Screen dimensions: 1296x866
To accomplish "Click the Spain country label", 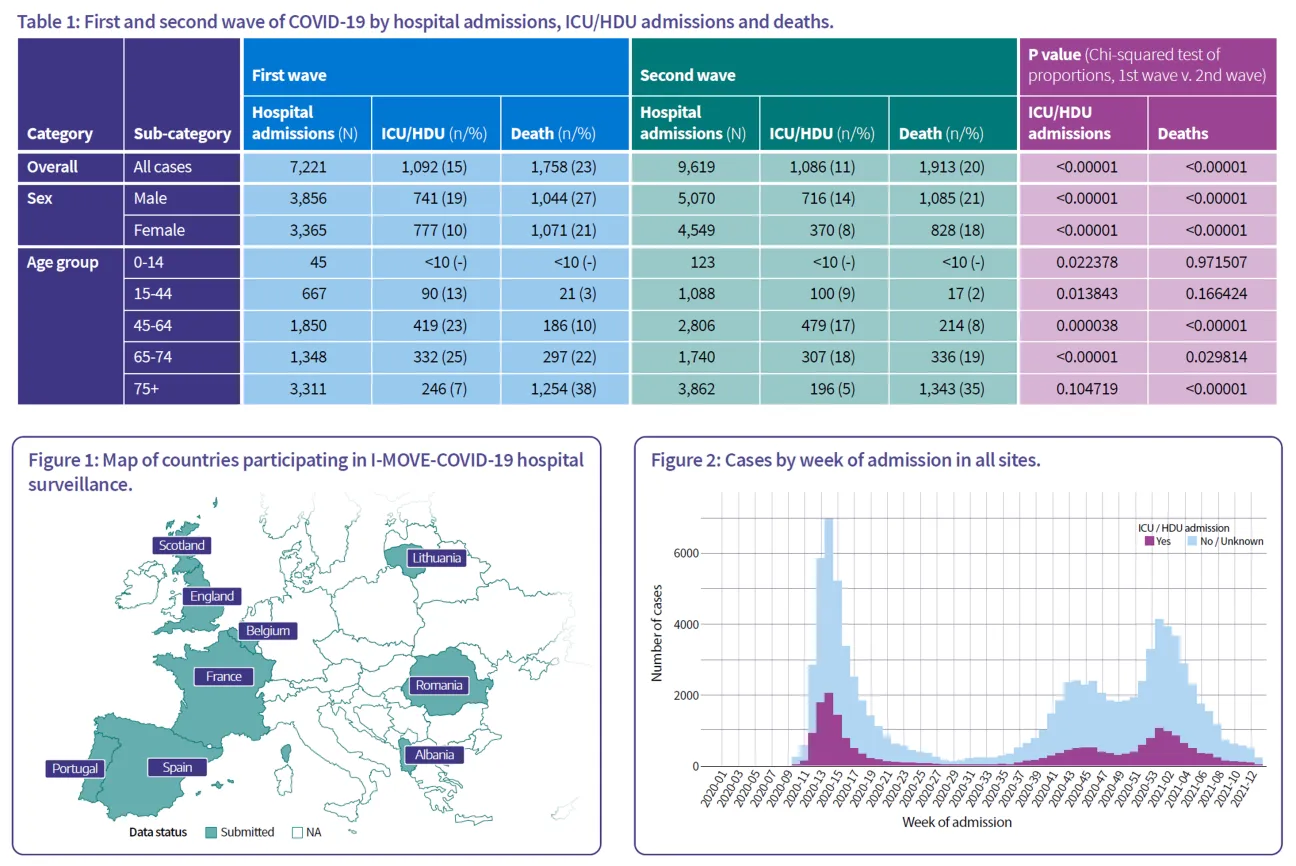I will click(176, 767).
